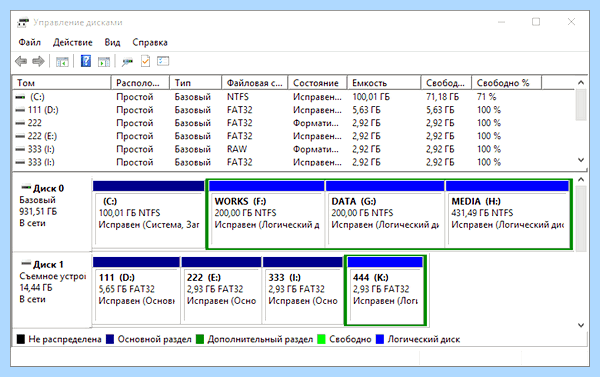Open the Действие menu

point(73,42)
